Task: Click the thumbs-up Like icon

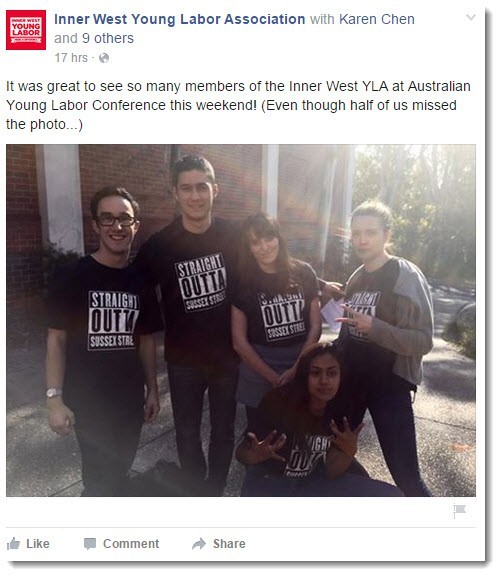Action: pyautogui.click(x=13, y=544)
